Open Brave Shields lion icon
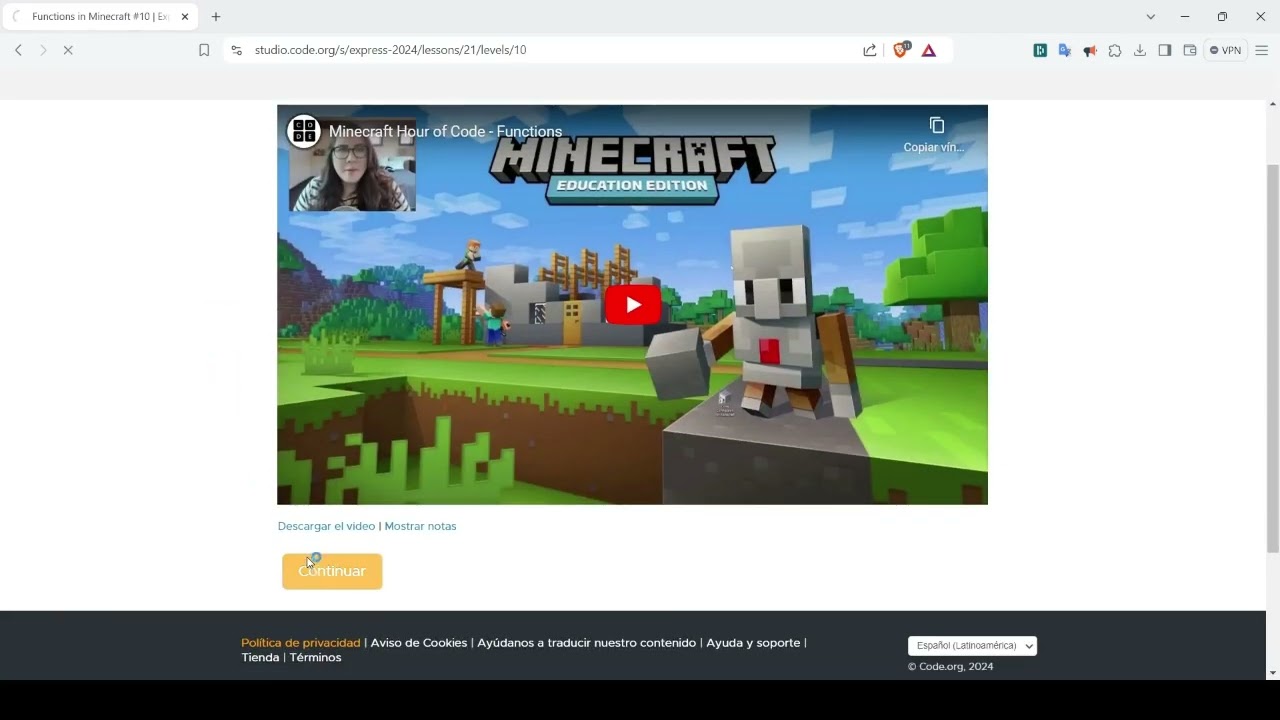The height and width of the screenshot is (720, 1280). pos(900,50)
